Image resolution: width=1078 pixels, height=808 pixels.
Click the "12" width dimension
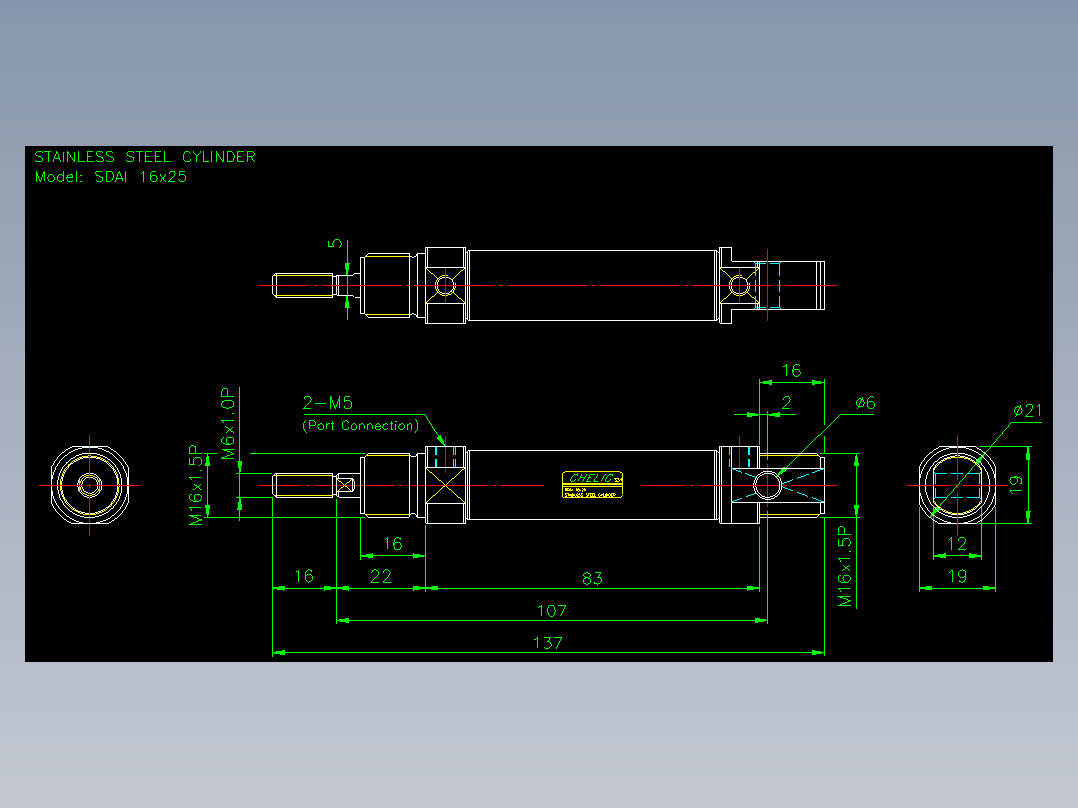(x=957, y=544)
